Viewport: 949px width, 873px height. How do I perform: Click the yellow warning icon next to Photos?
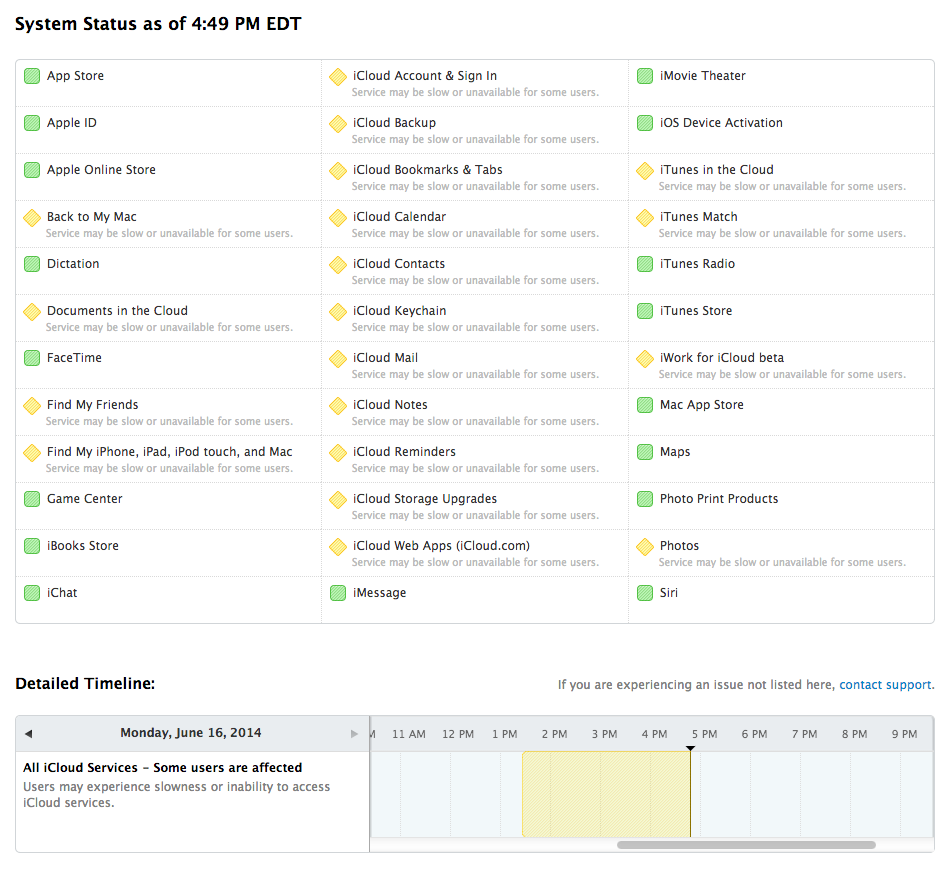tap(645, 546)
